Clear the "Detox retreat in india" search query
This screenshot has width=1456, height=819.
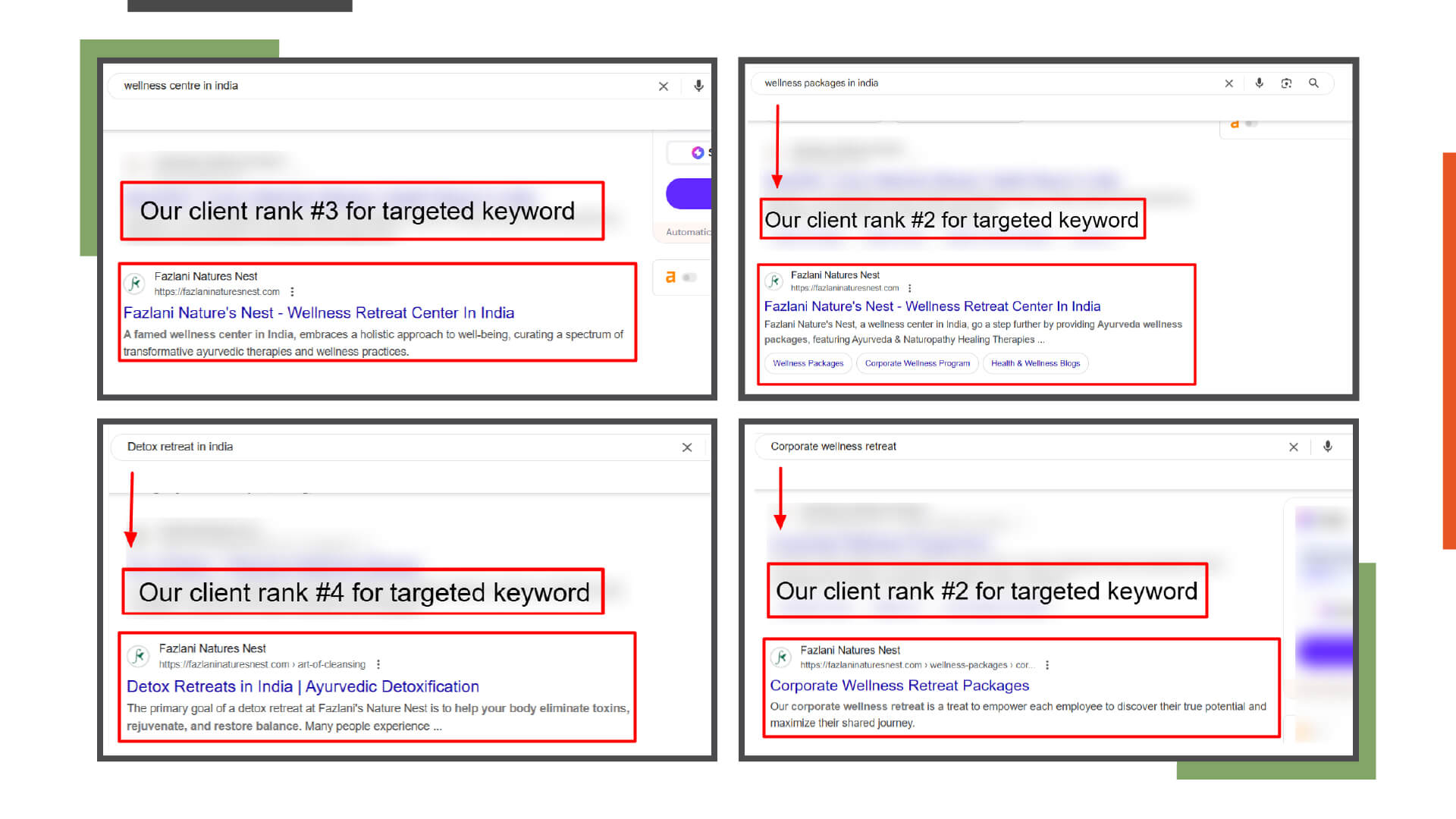(687, 447)
